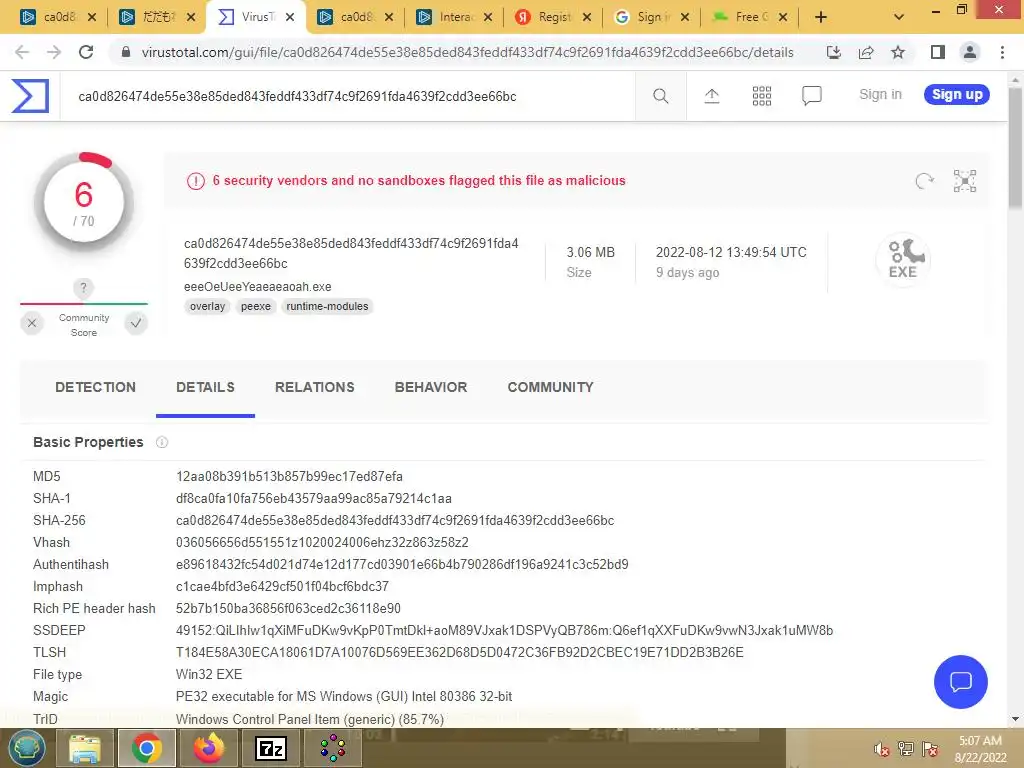Click the Vhash value 036056656d551551z...
Viewport: 1024px width, 768px height.
tap(322, 542)
